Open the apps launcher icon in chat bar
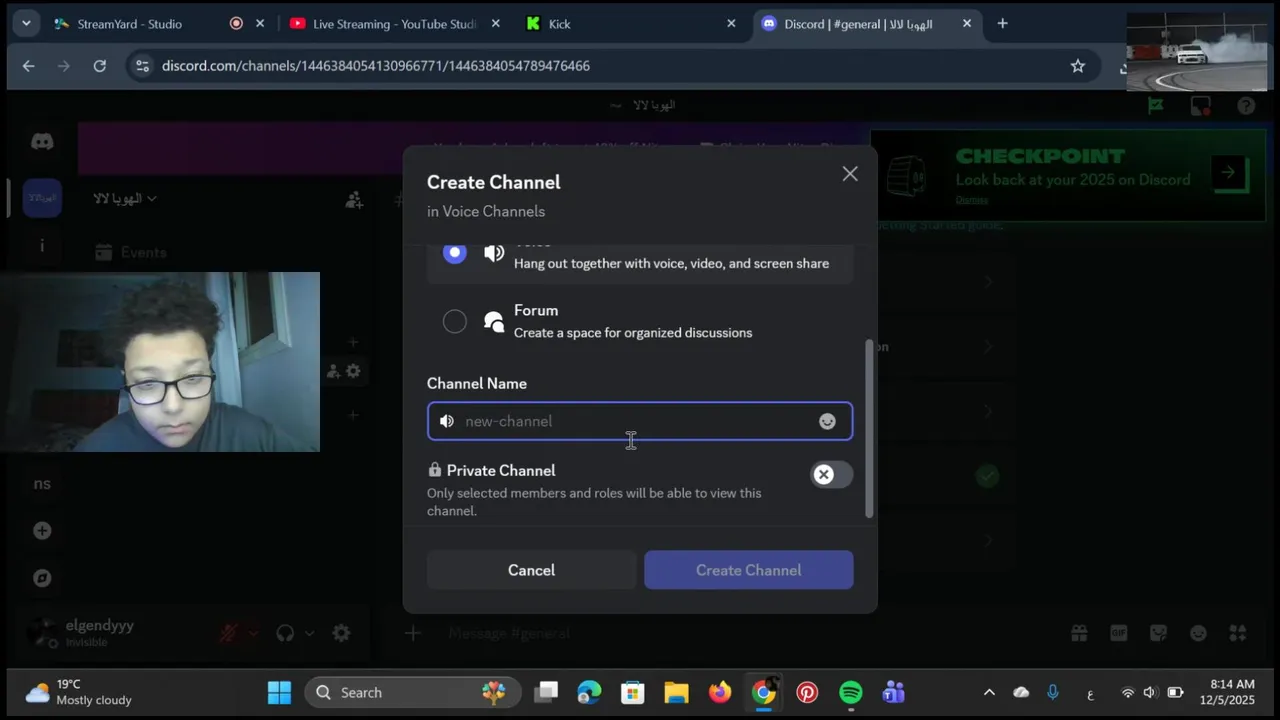Image resolution: width=1280 pixels, height=720 pixels. [1238, 633]
